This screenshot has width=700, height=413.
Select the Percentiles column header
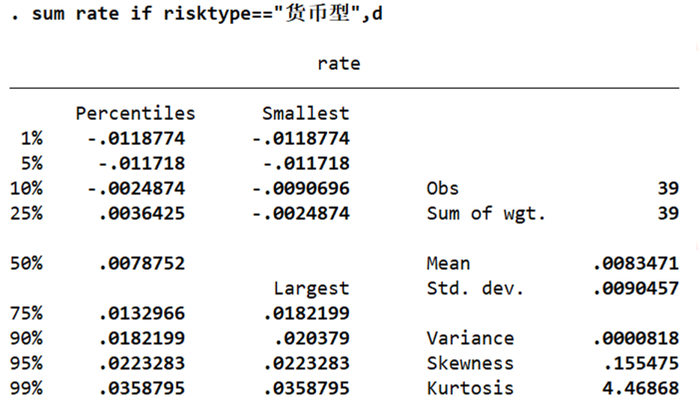pyautogui.click(x=135, y=113)
